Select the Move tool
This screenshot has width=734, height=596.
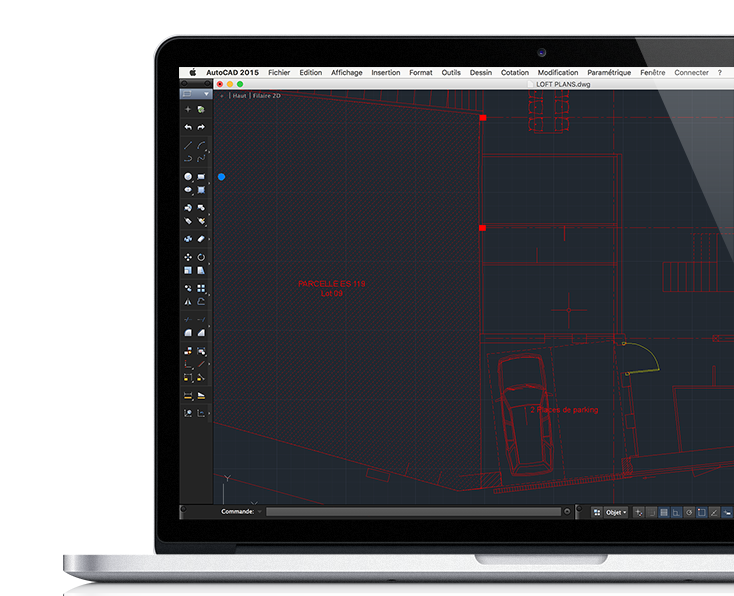click(188, 257)
